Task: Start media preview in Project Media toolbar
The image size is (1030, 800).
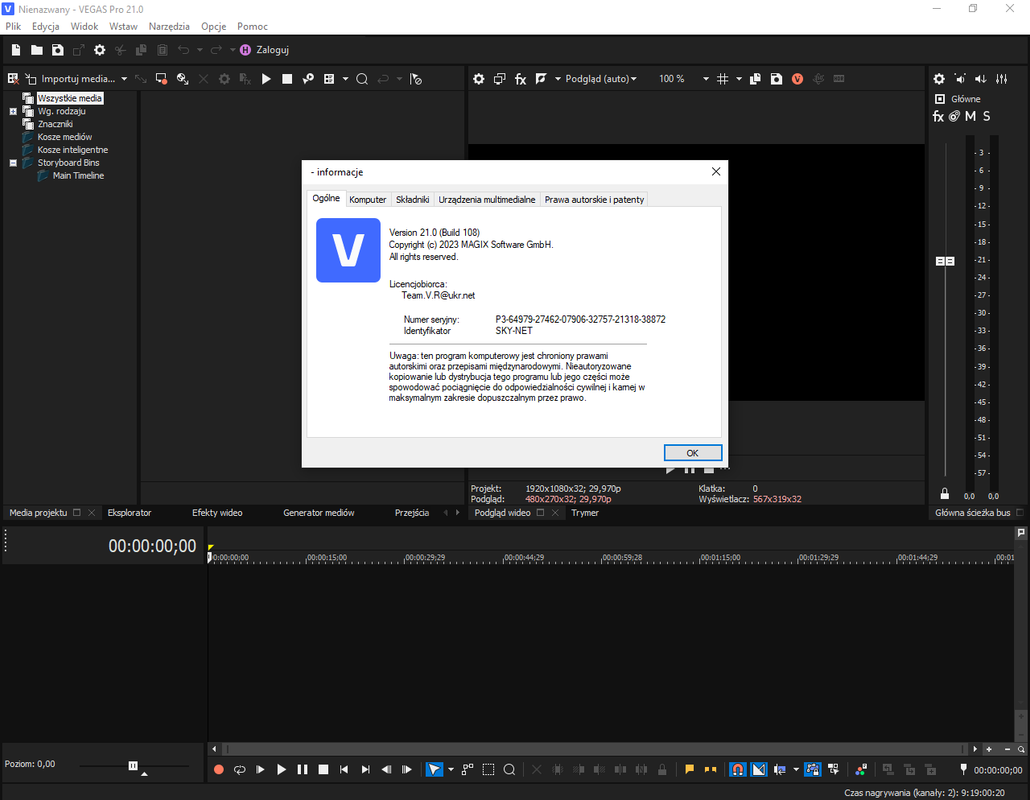Action: (266, 79)
